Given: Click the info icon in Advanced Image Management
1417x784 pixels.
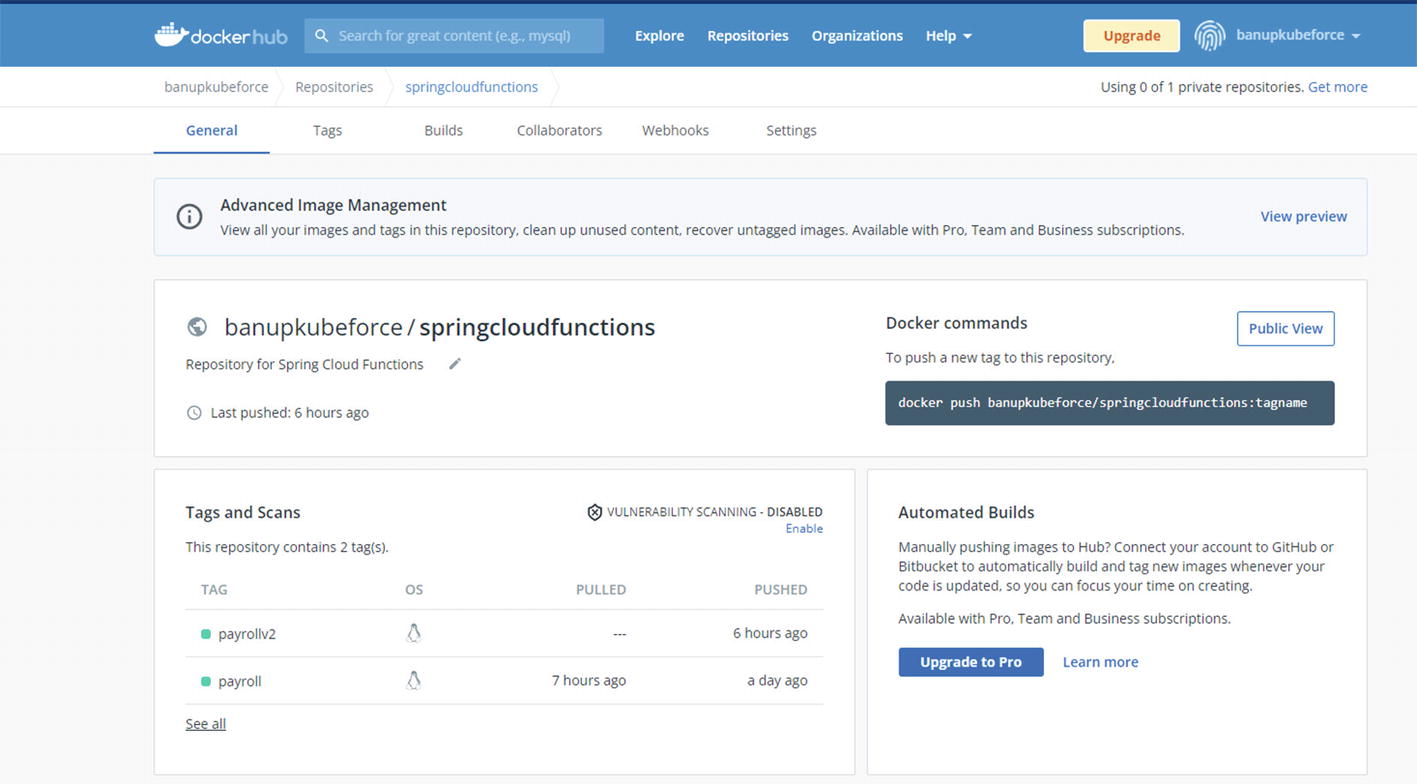Looking at the screenshot, I should click(x=189, y=217).
